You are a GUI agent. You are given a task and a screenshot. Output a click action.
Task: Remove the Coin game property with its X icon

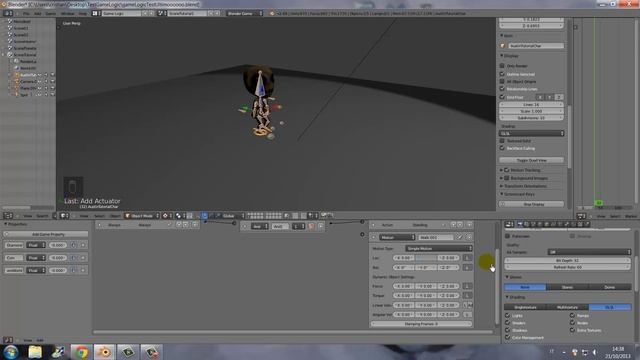pos(83,258)
